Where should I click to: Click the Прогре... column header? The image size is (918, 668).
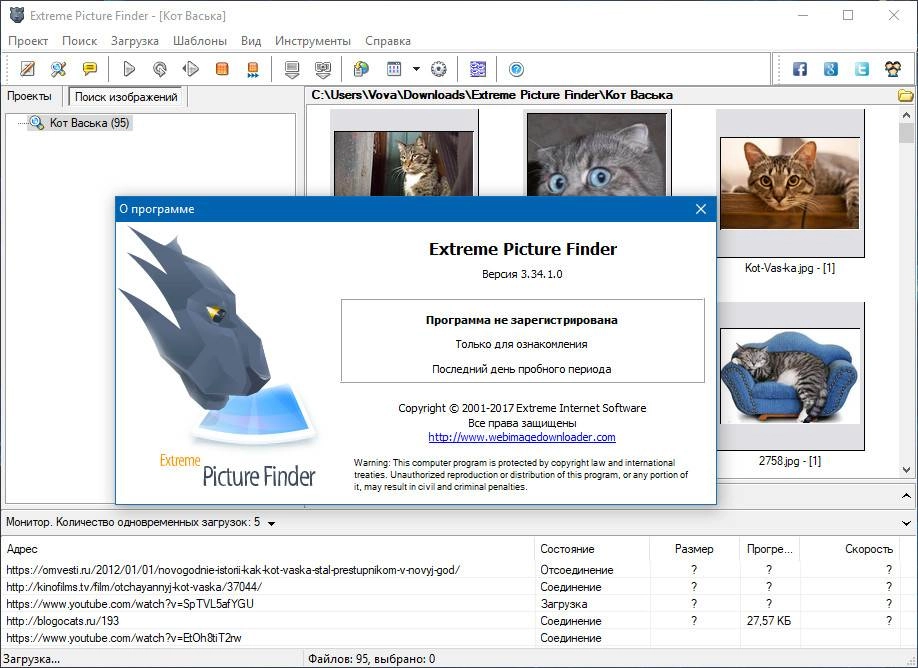pos(769,549)
